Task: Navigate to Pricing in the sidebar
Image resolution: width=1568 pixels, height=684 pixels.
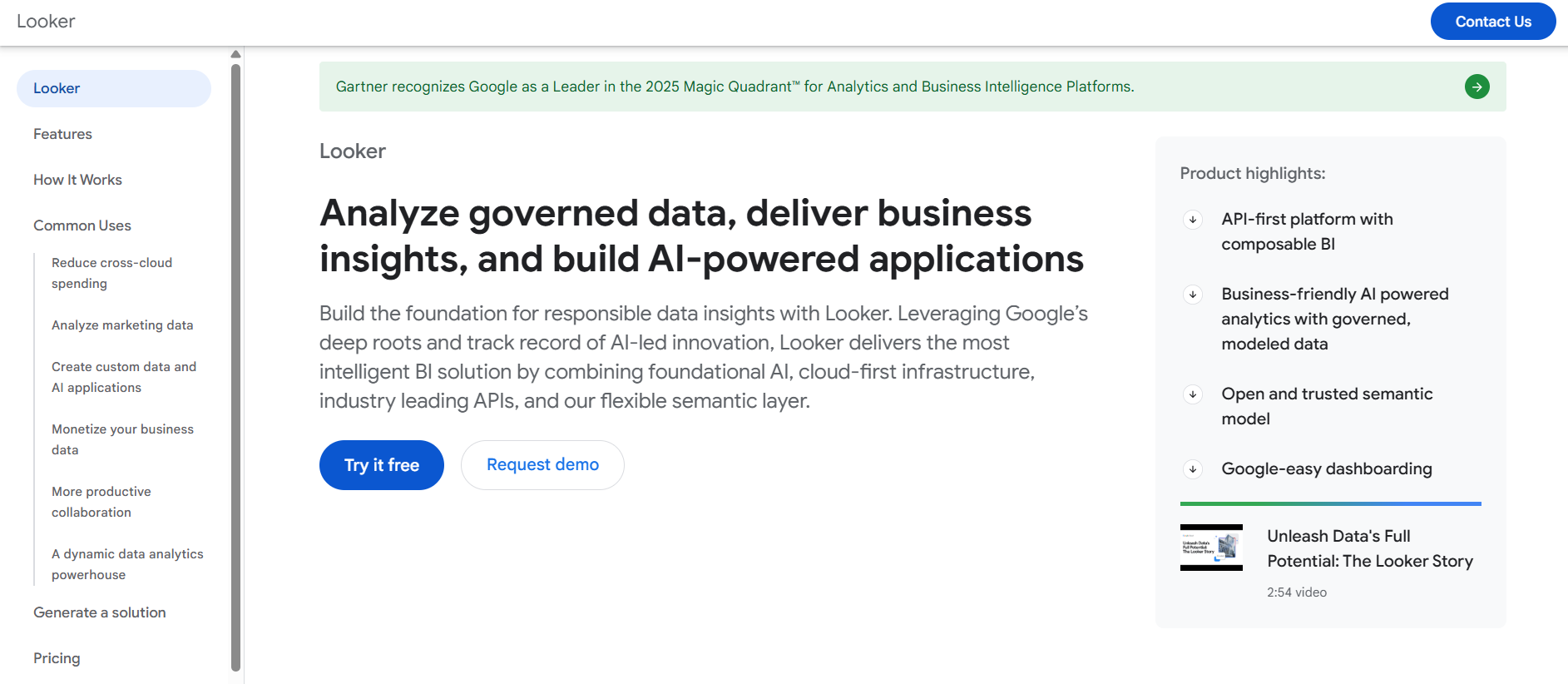Action: click(57, 658)
